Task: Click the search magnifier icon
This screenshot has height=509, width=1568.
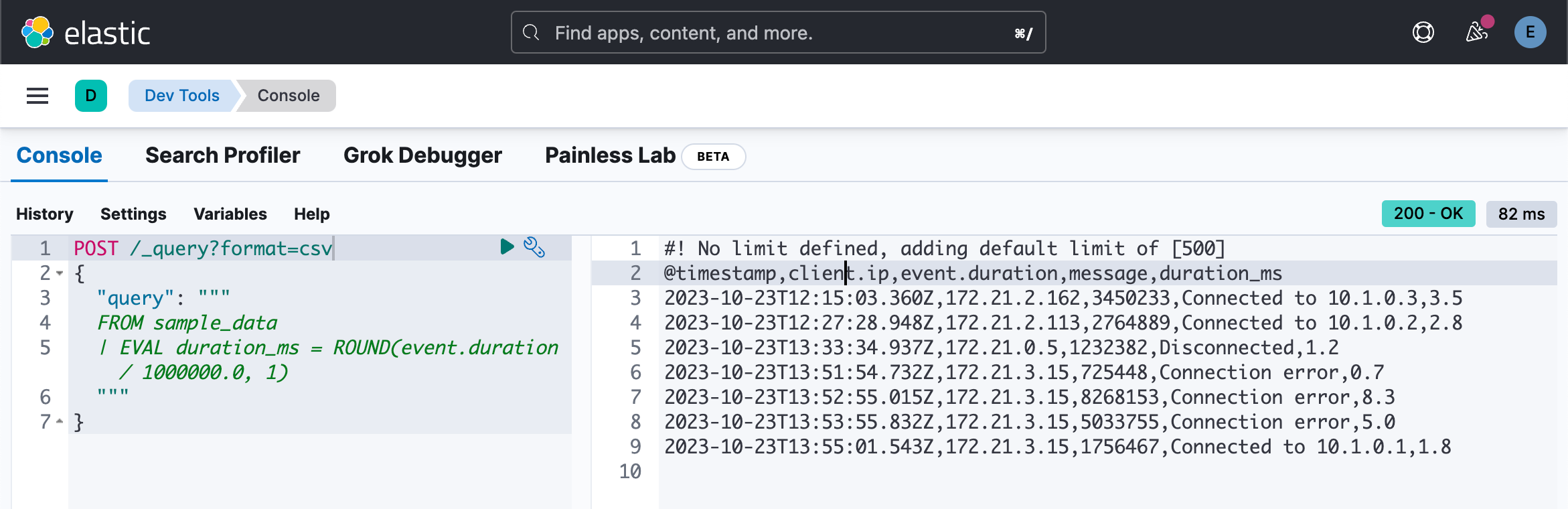Action: tap(531, 32)
